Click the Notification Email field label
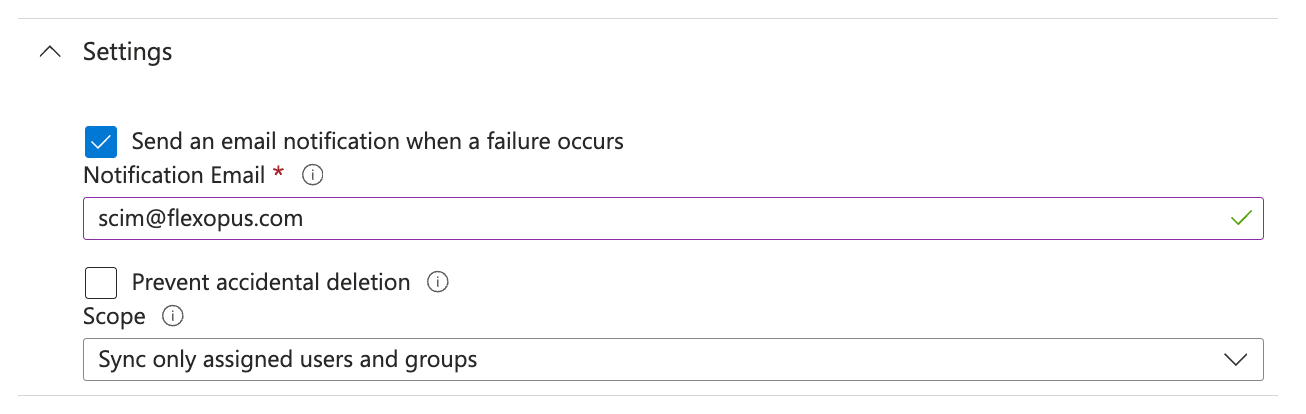 [174, 176]
